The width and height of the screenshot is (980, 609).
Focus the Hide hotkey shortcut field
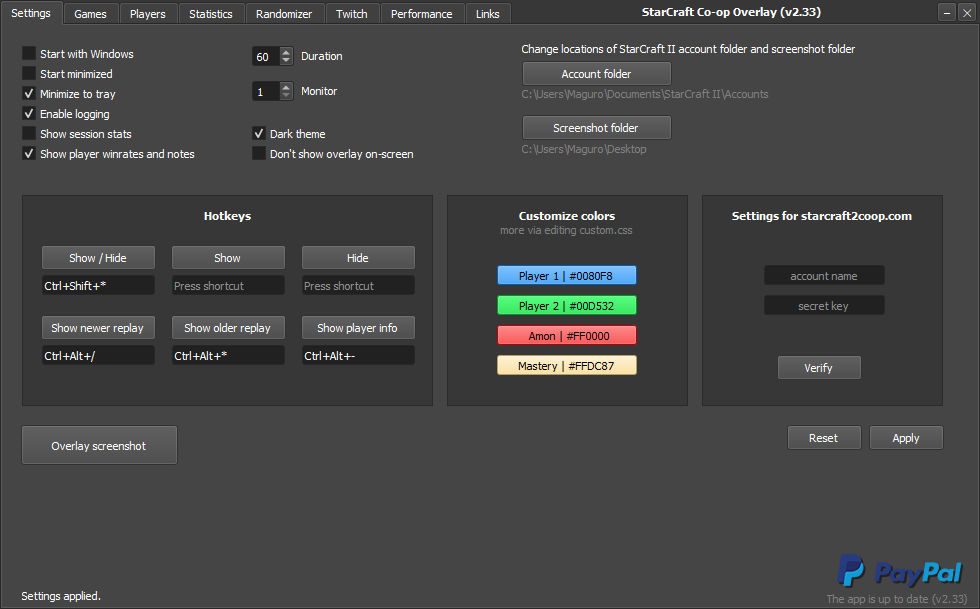[x=358, y=285]
